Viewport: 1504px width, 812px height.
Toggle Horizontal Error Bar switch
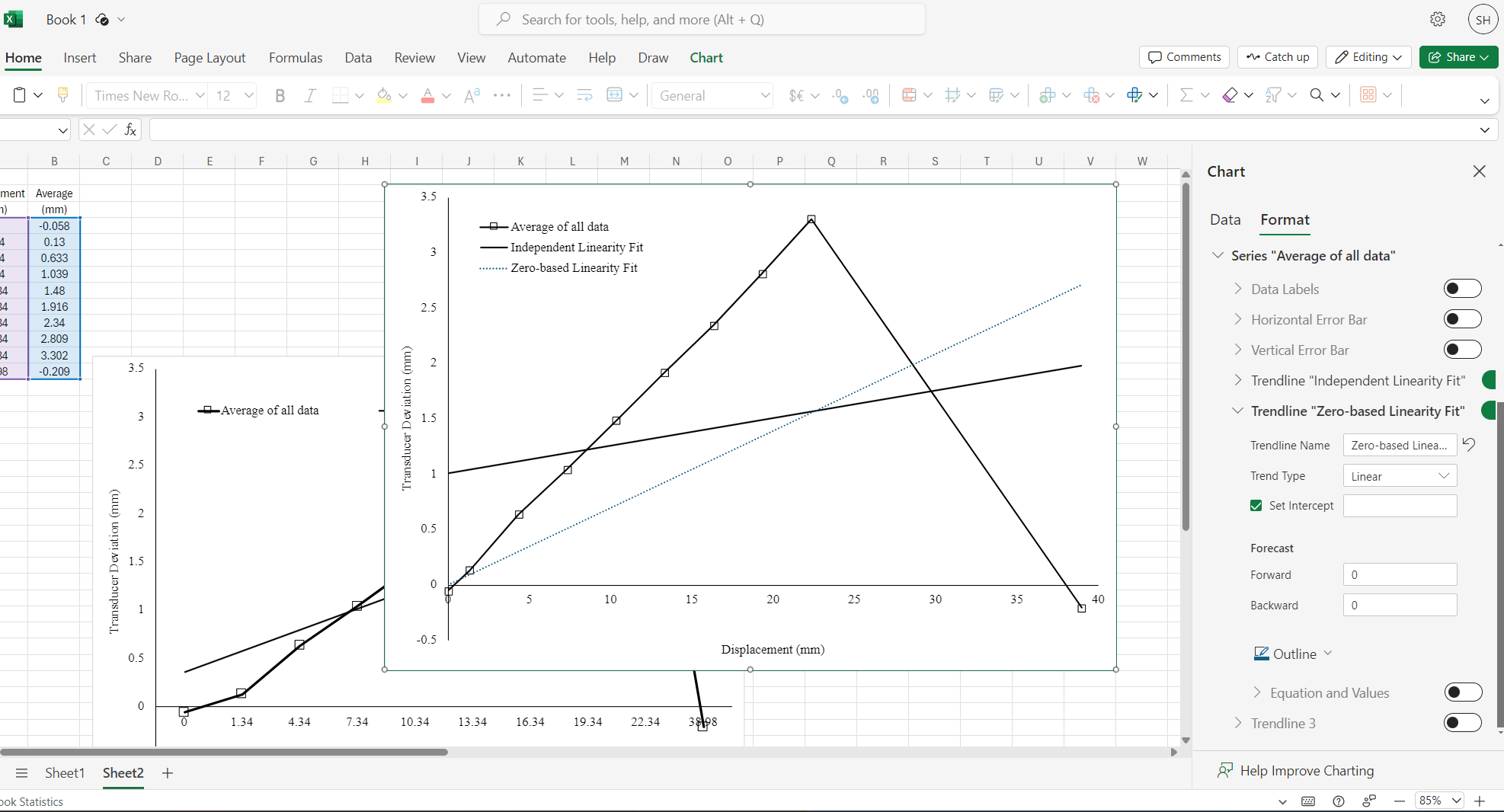coord(1463,319)
